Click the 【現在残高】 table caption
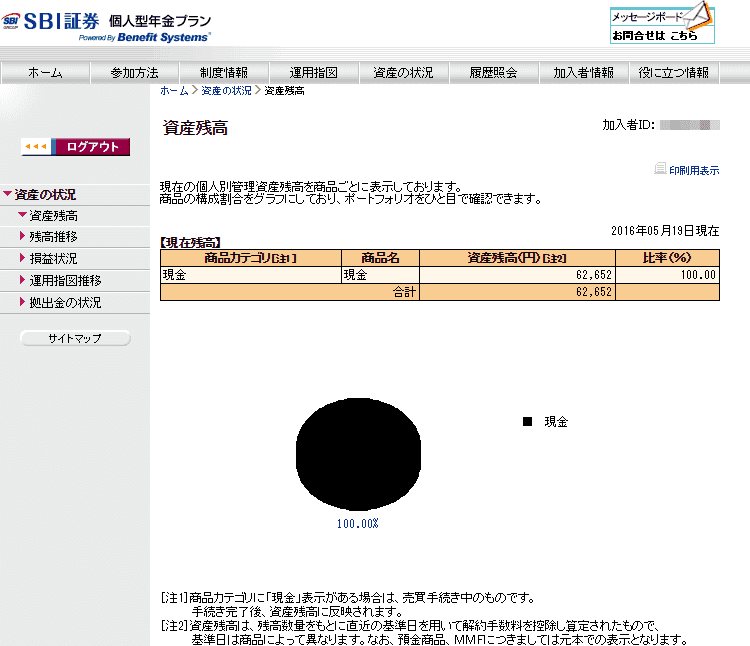Viewport: 750px width, 646px height. pos(190,242)
